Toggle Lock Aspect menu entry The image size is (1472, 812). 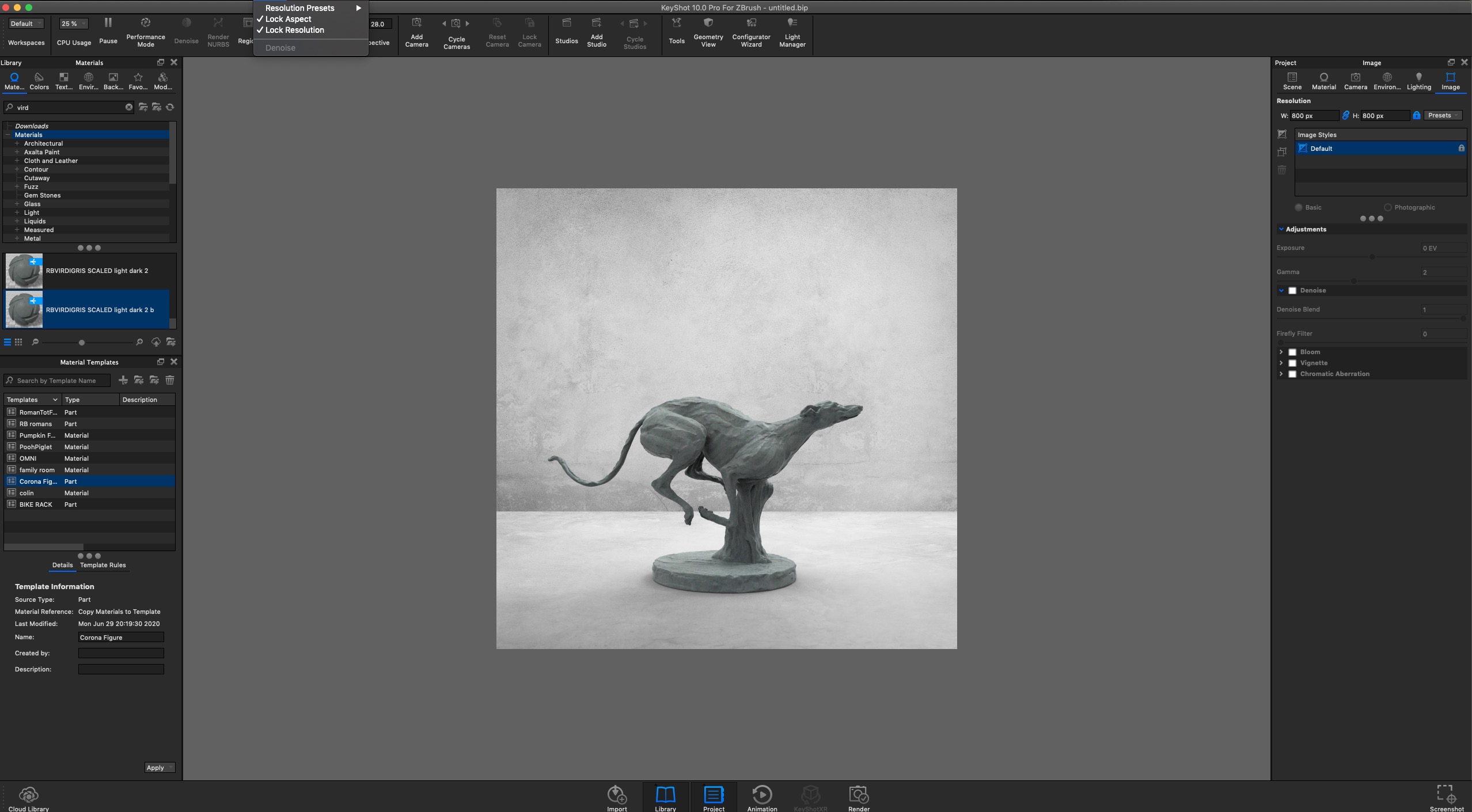click(288, 19)
